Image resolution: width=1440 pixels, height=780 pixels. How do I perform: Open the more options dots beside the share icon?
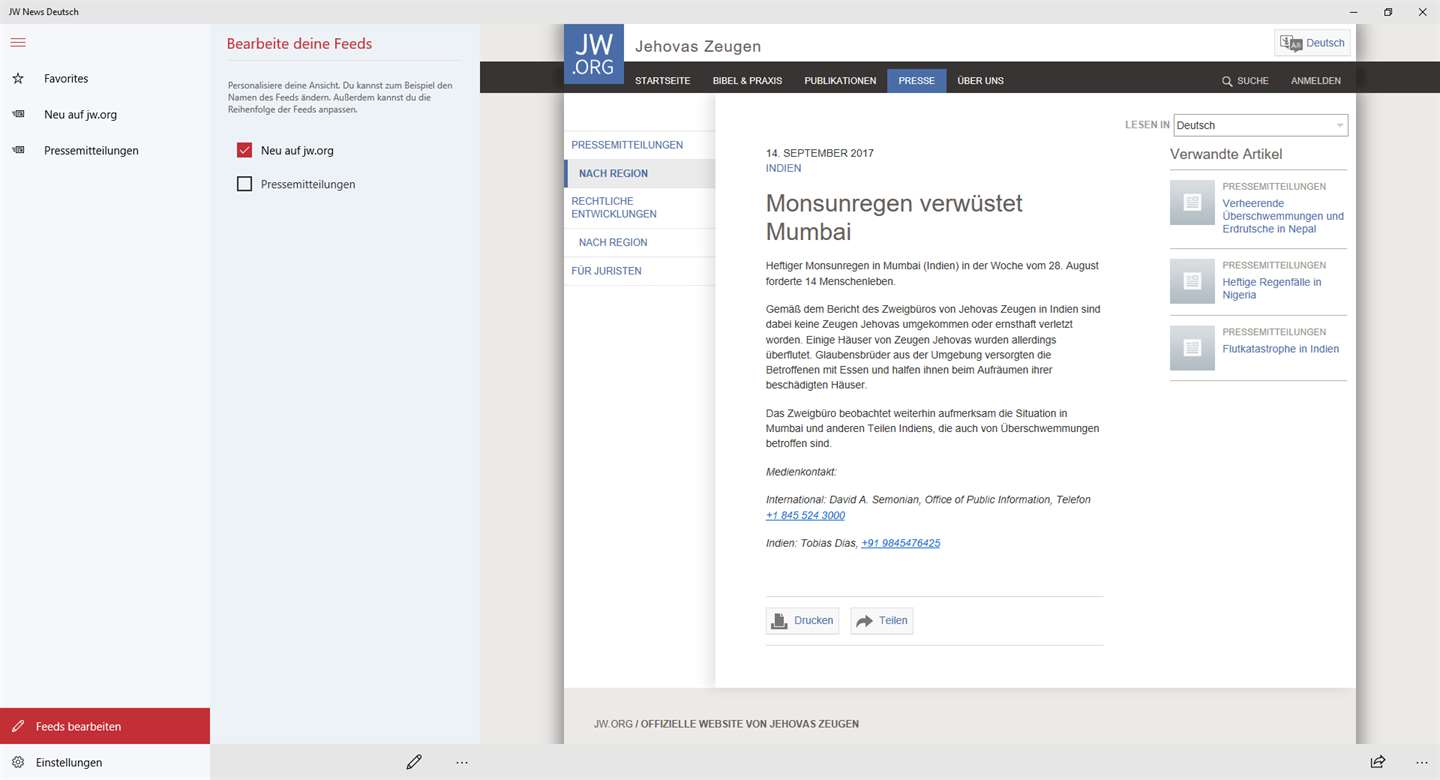(x=1422, y=762)
